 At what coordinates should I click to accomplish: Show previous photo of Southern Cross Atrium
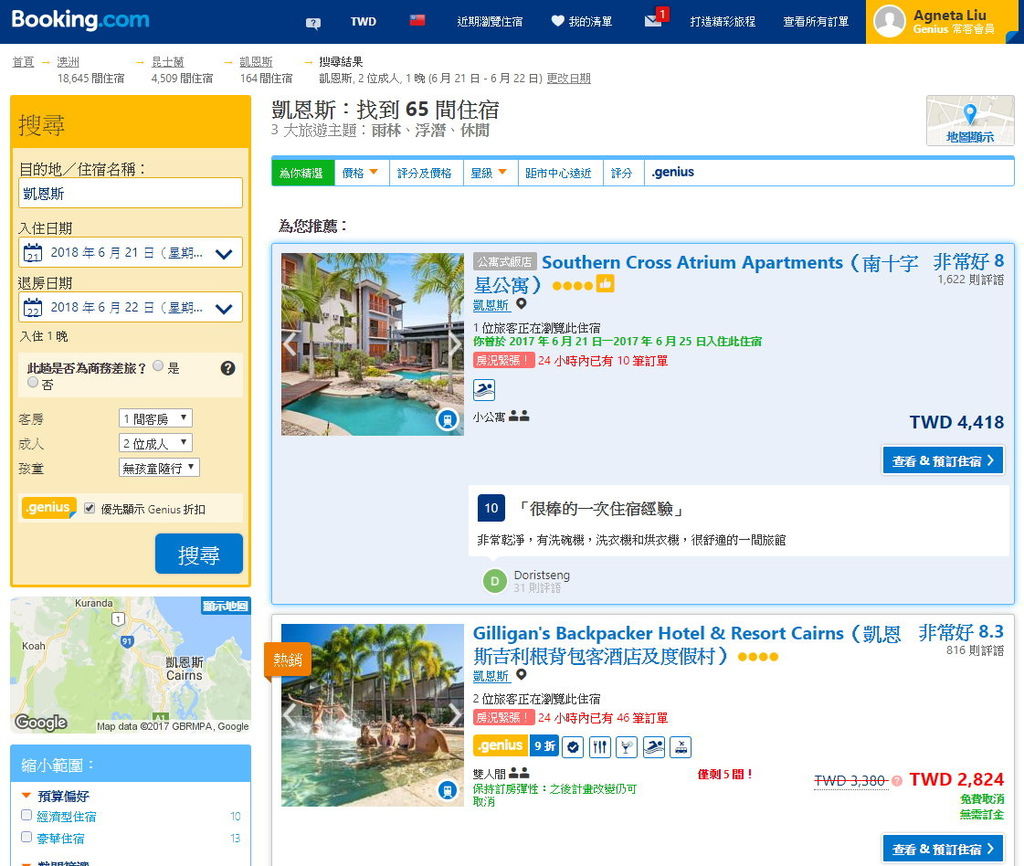click(290, 344)
